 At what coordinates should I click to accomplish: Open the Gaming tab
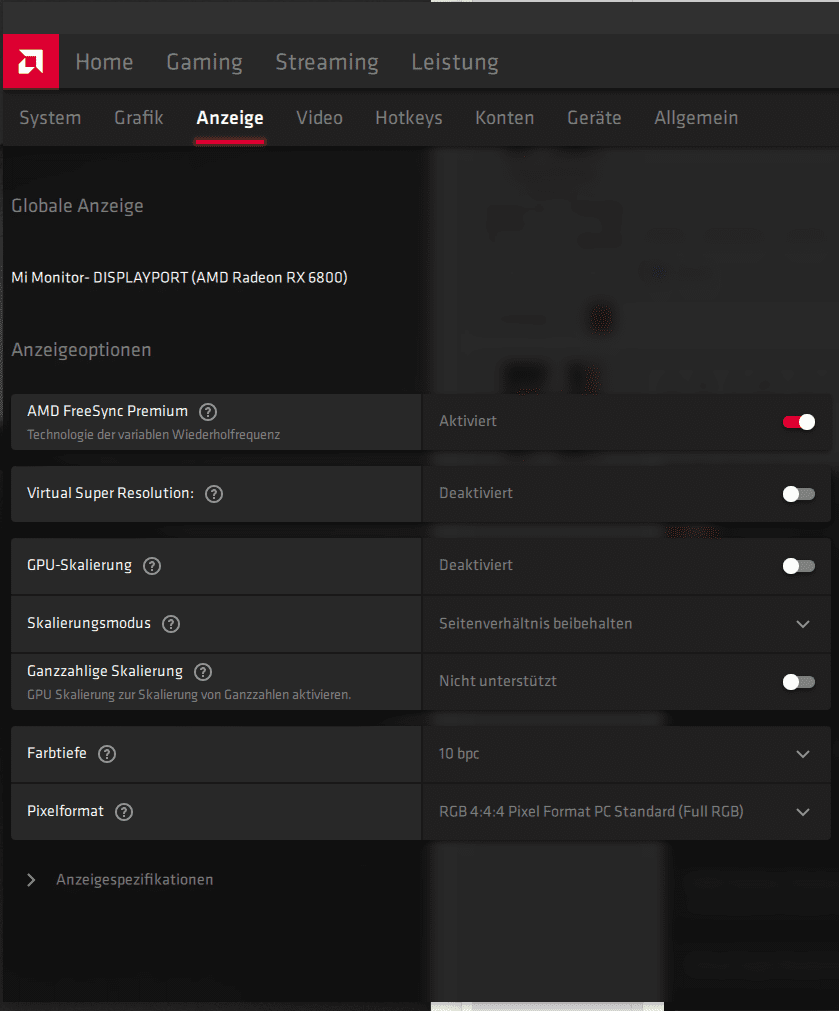coord(204,62)
